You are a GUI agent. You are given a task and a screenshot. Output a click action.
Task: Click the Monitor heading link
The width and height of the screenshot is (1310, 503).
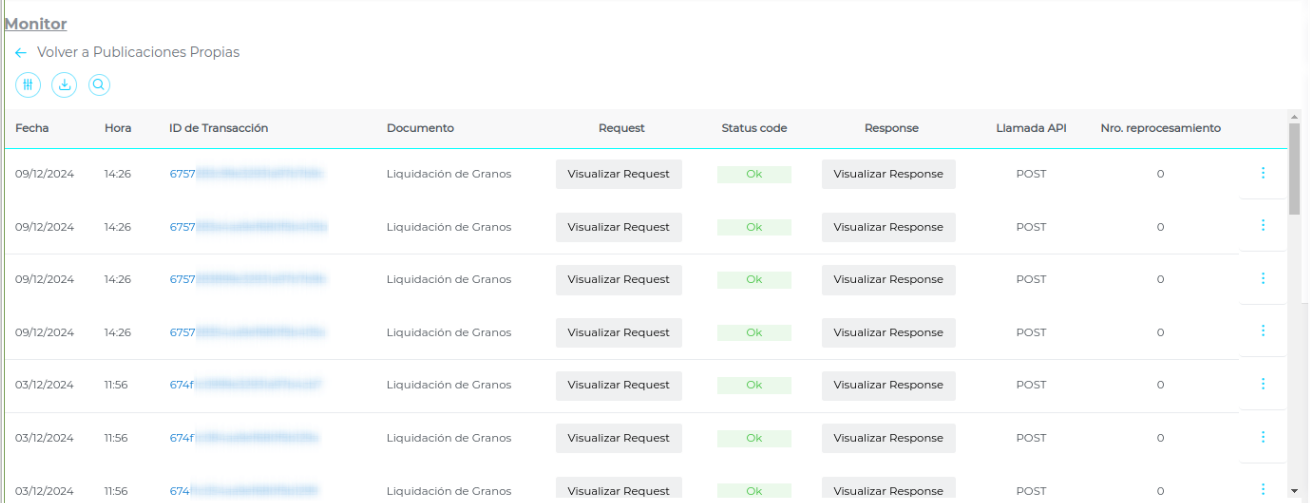tap(36, 24)
